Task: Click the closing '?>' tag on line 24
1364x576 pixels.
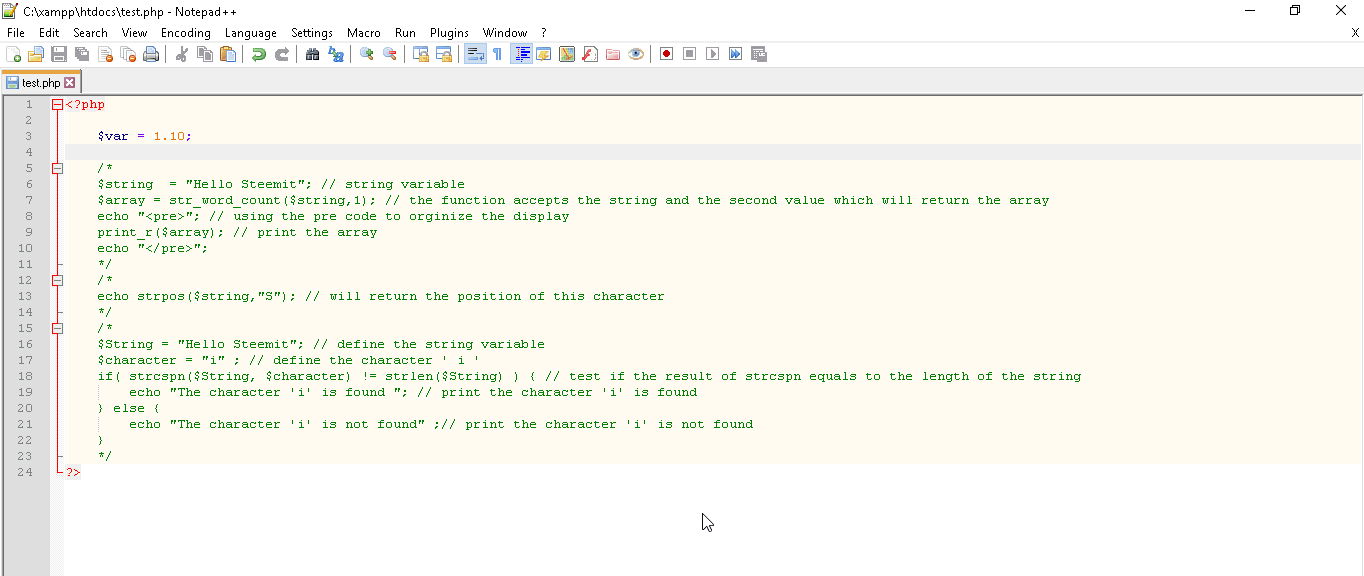Action: pos(73,472)
